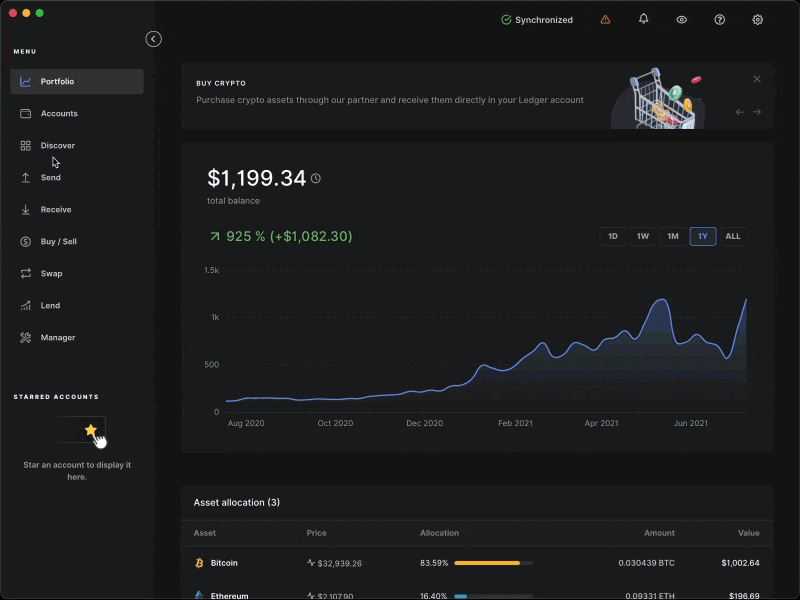The height and width of the screenshot is (600, 800).
Task: Open Portfolio from the menu
Action: 77,82
